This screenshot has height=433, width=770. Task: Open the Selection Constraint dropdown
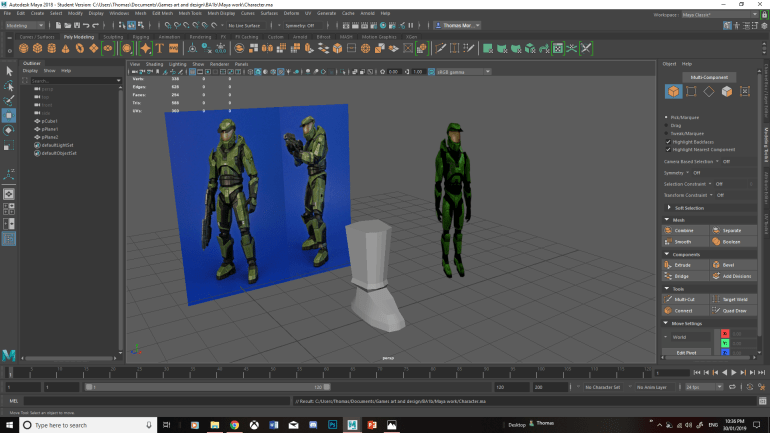tap(710, 184)
